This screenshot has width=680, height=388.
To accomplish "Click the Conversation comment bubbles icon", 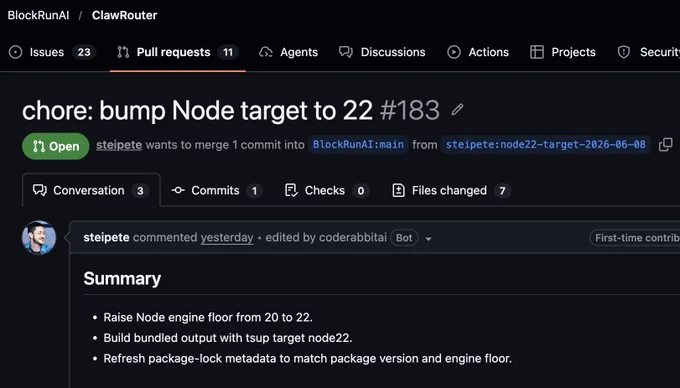I will [x=40, y=190].
